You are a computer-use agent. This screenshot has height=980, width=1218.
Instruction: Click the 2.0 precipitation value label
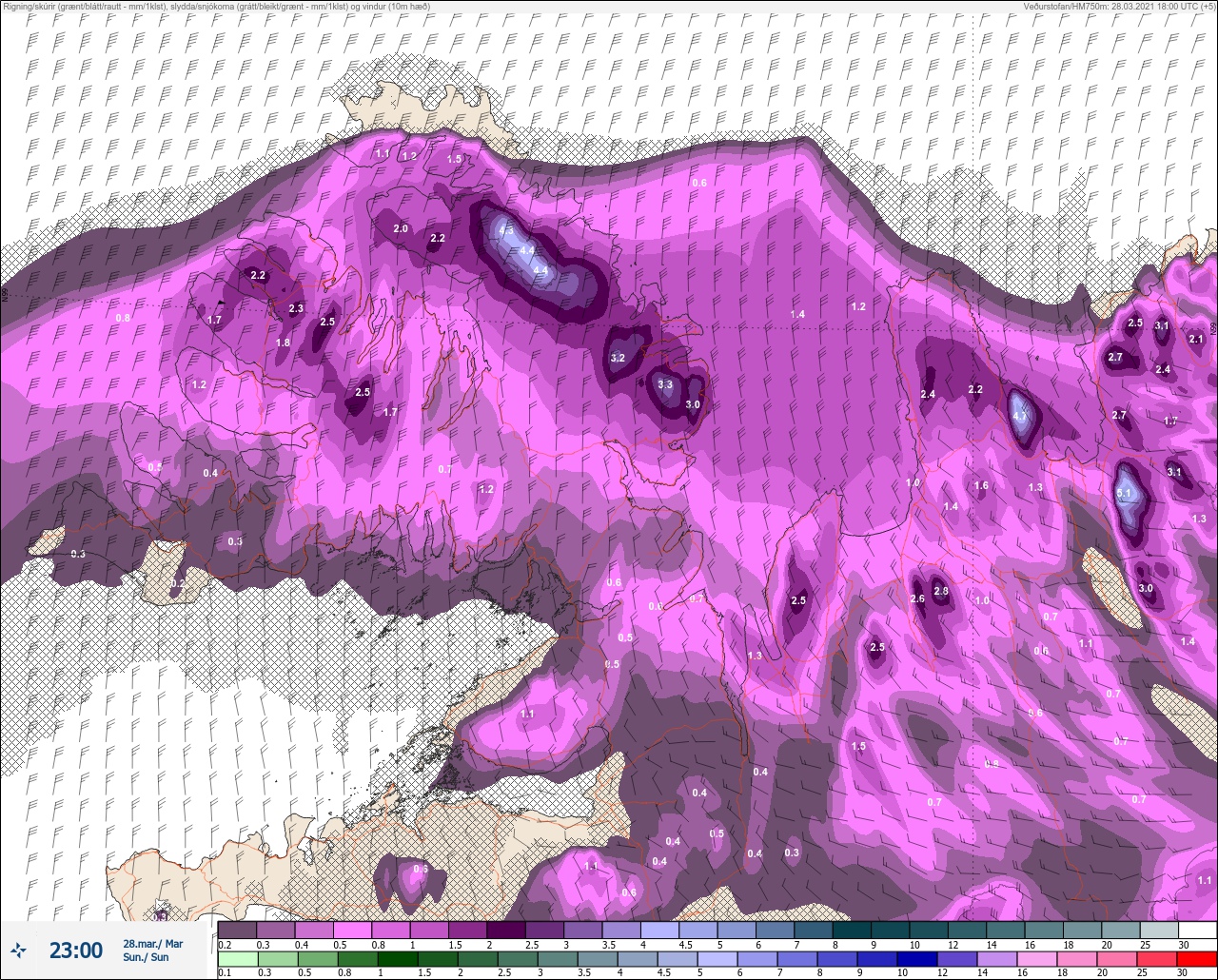(401, 228)
